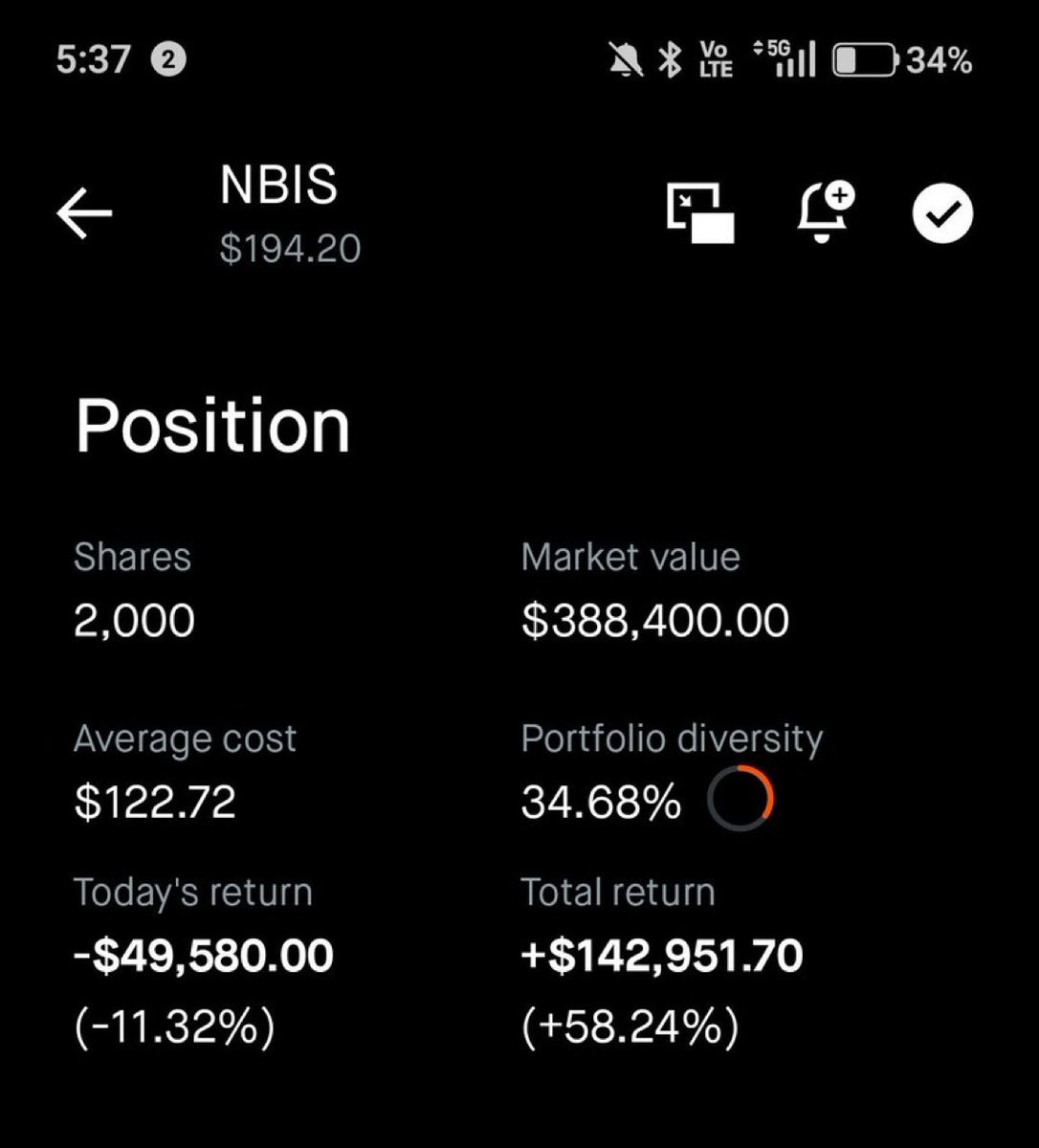Add a price alert with bell icon
Screen dimensions: 1039x1148
pos(826,212)
